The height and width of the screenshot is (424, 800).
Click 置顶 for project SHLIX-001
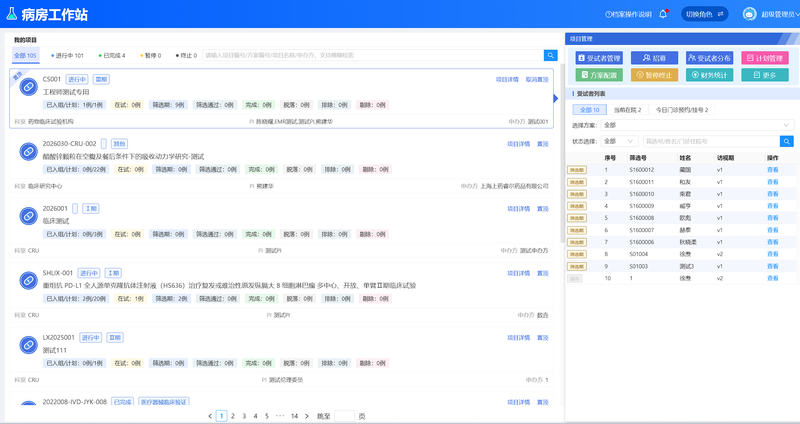543,273
